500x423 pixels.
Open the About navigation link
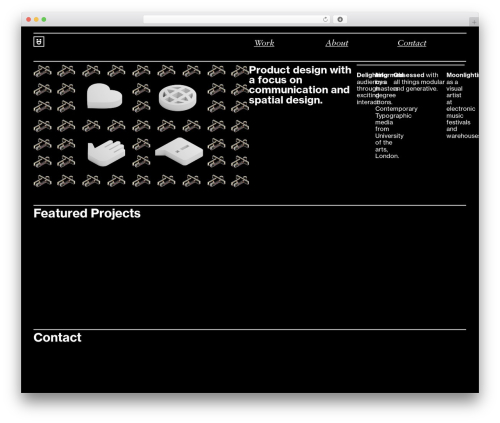(337, 43)
